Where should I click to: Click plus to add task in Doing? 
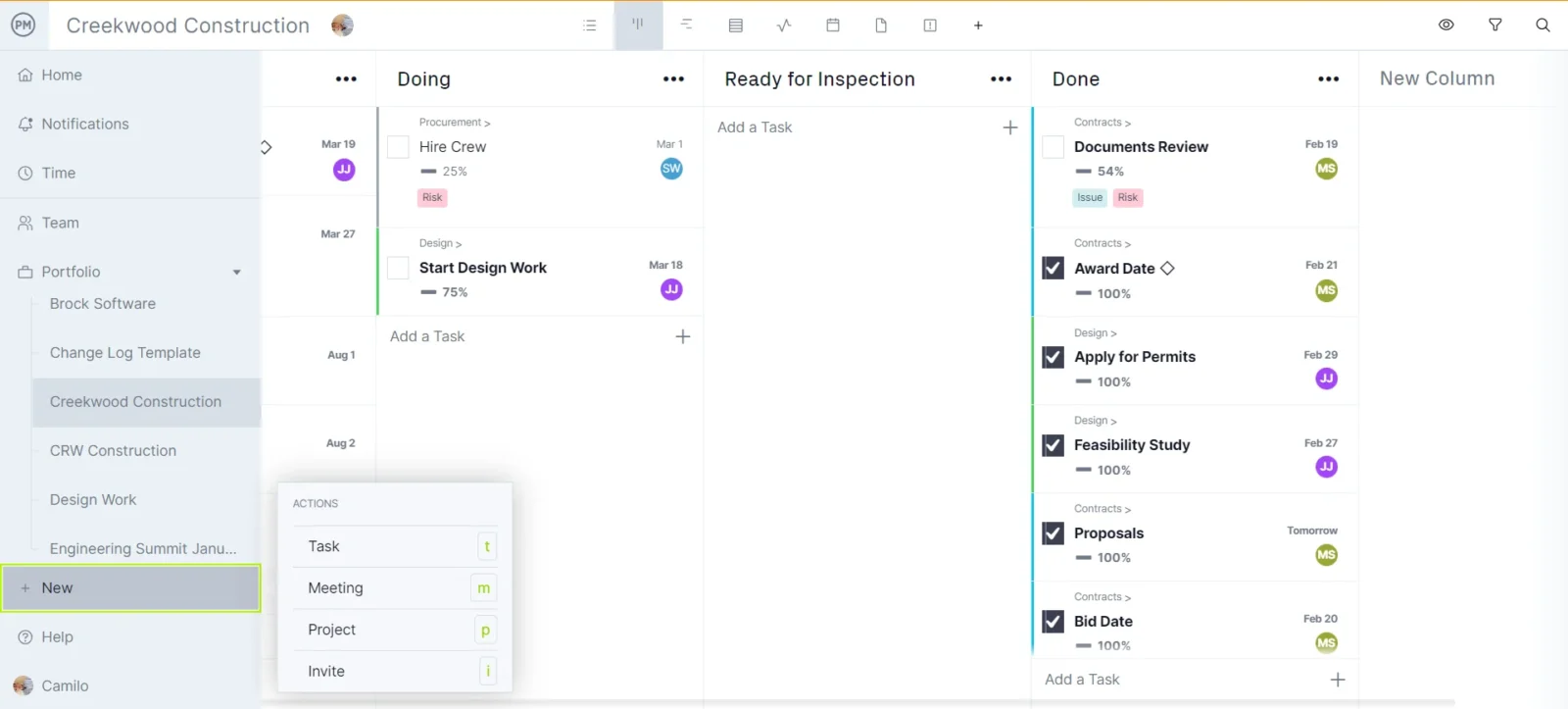tap(683, 336)
